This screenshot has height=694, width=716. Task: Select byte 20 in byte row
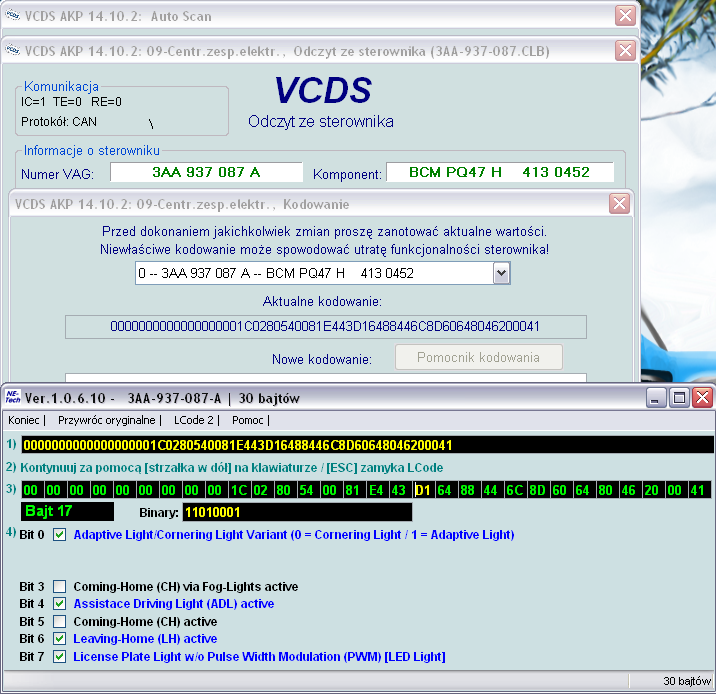(651, 490)
